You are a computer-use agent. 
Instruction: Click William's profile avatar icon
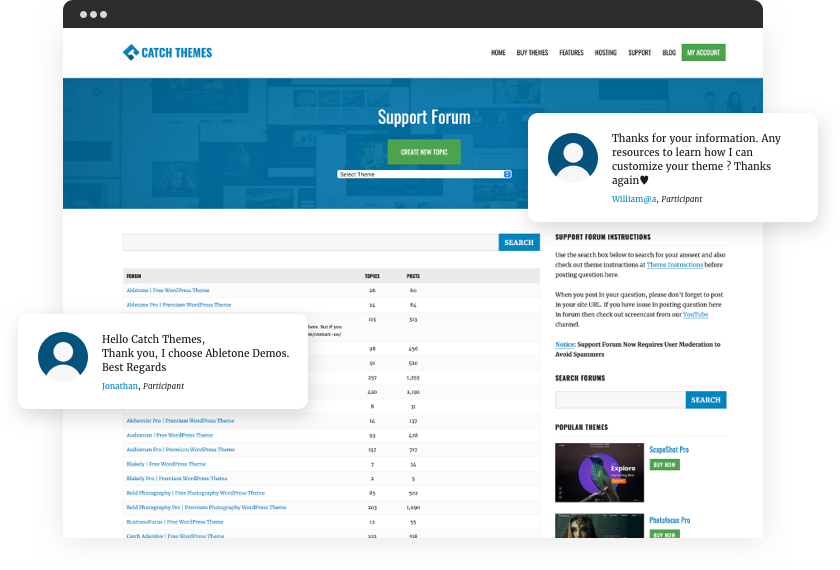tap(573, 158)
